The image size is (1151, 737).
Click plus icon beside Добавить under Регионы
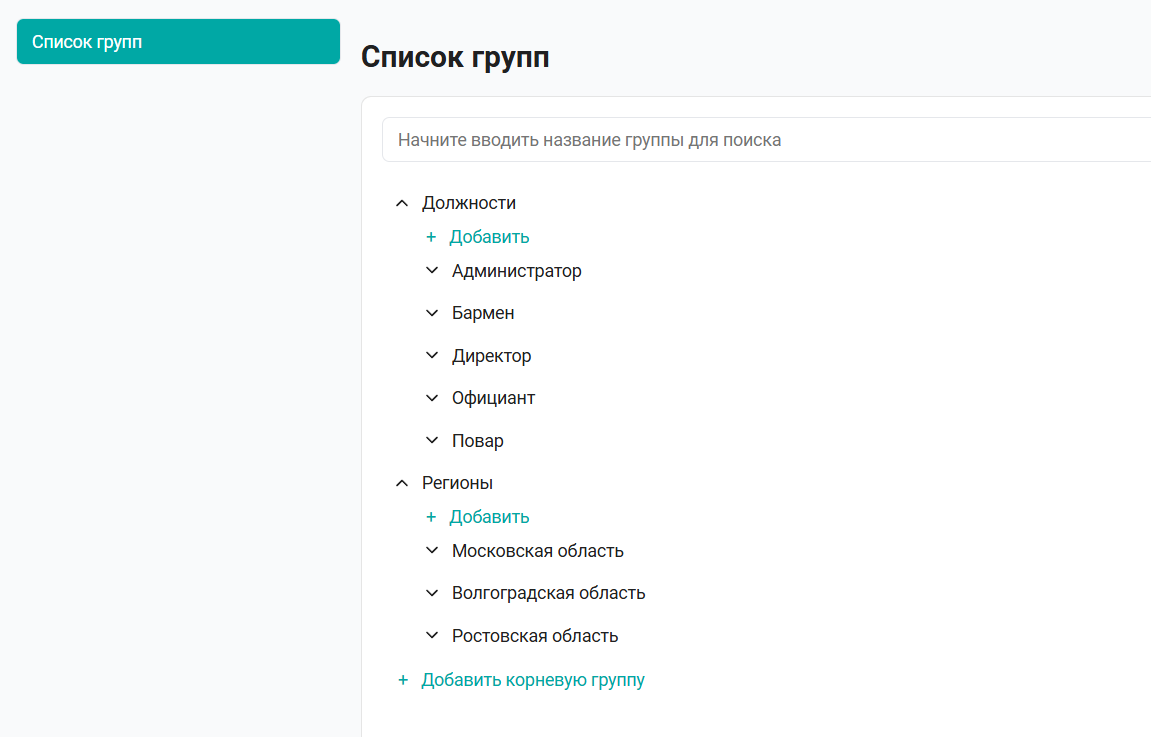pyautogui.click(x=431, y=517)
